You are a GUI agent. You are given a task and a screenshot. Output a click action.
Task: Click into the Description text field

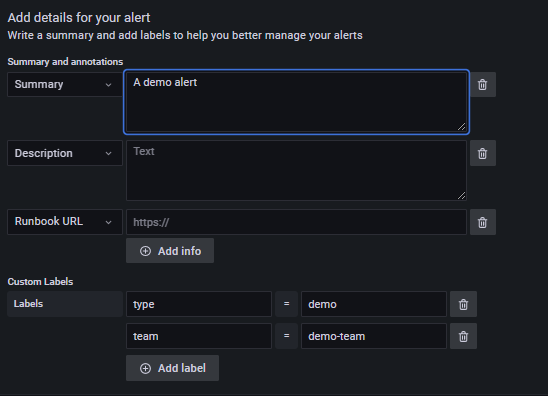pyautogui.click(x=296, y=171)
